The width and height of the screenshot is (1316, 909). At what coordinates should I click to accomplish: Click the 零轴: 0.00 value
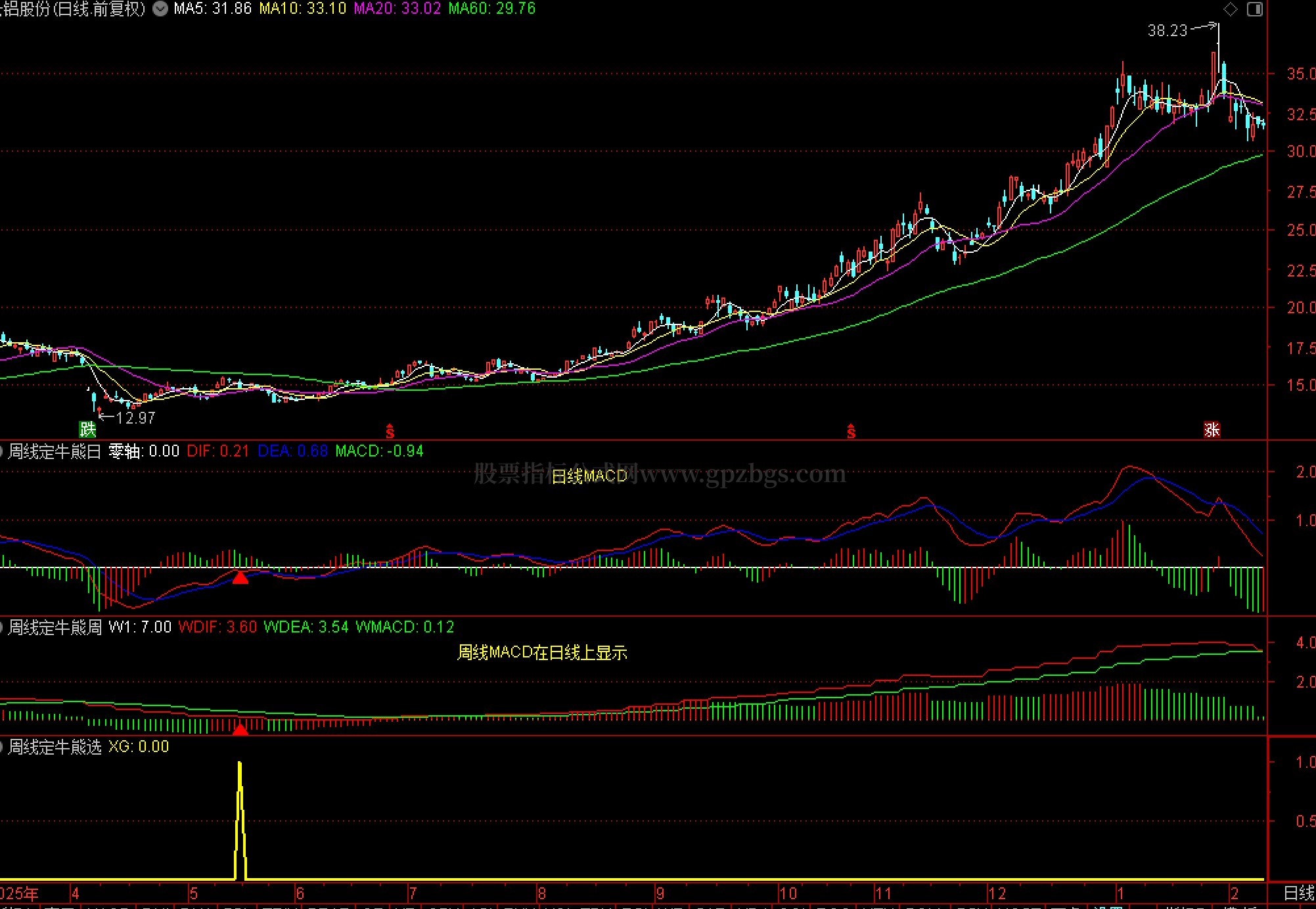(144, 451)
